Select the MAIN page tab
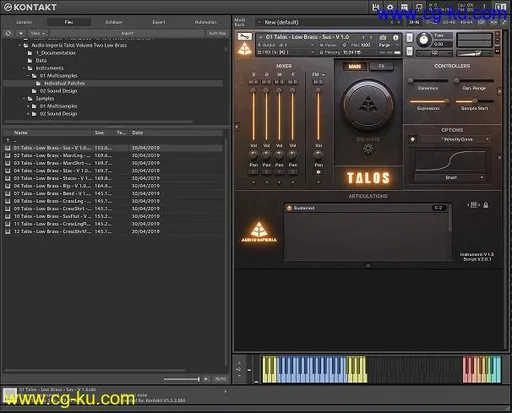The image size is (512, 413). [355, 66]
